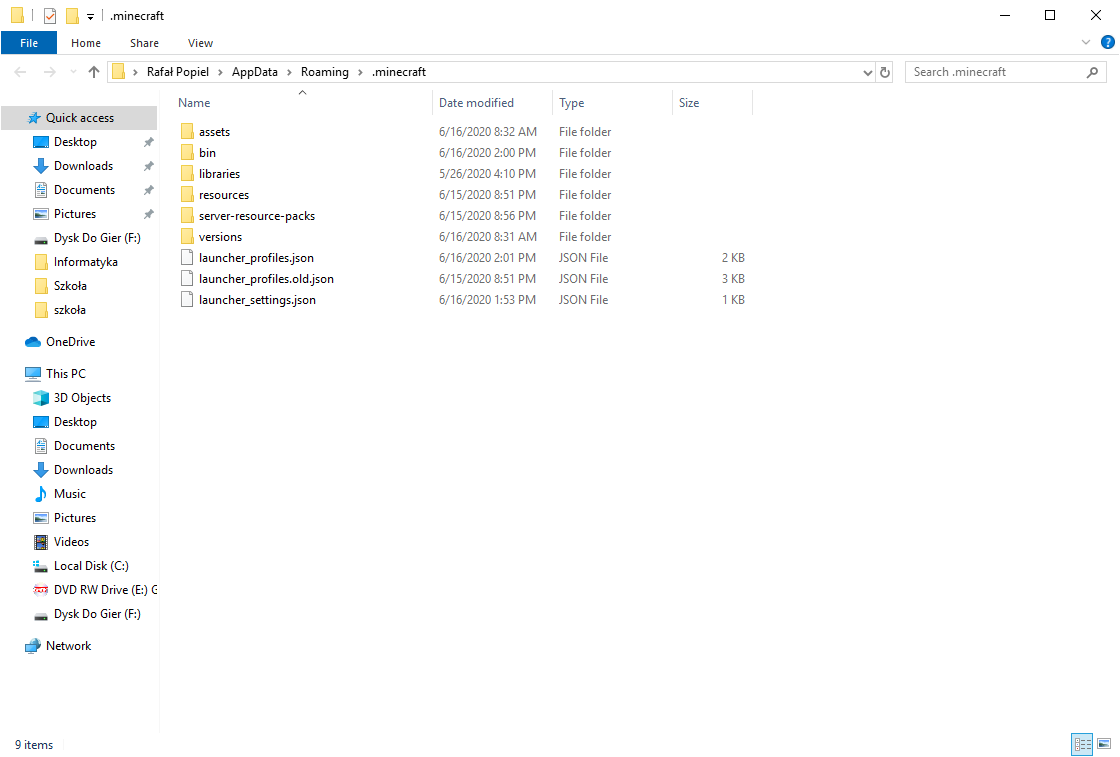Open the assets folder icon
The width and height of the screenshot is (1120, 757).
pos(187,131)
